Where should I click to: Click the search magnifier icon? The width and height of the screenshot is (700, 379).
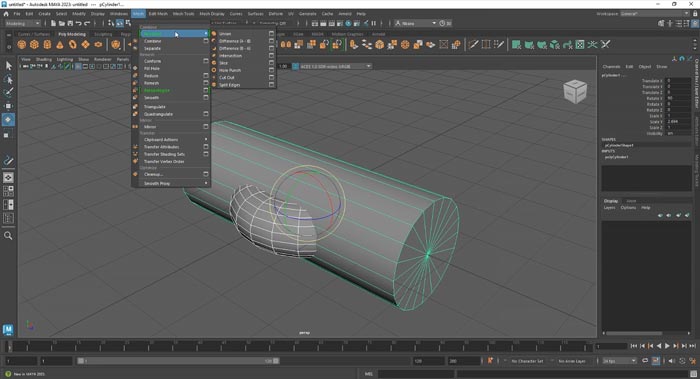[8, 235]
